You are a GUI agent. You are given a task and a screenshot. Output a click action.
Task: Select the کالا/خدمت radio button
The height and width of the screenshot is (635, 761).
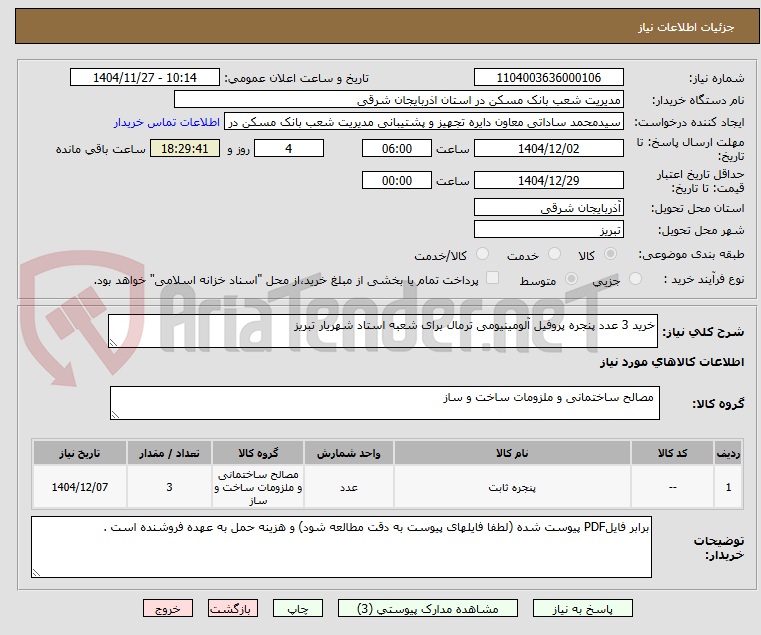tap(482, 254)
